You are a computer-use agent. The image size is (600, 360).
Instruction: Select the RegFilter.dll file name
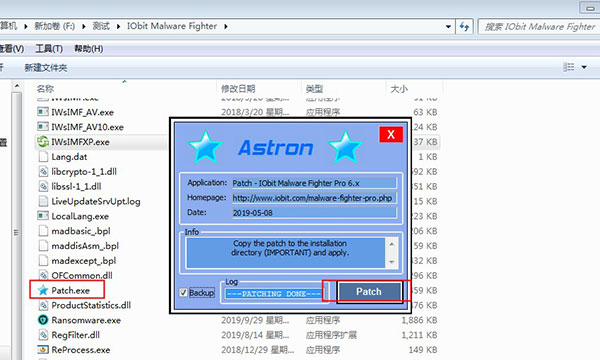pyautogui.click(x=75, y=335)
